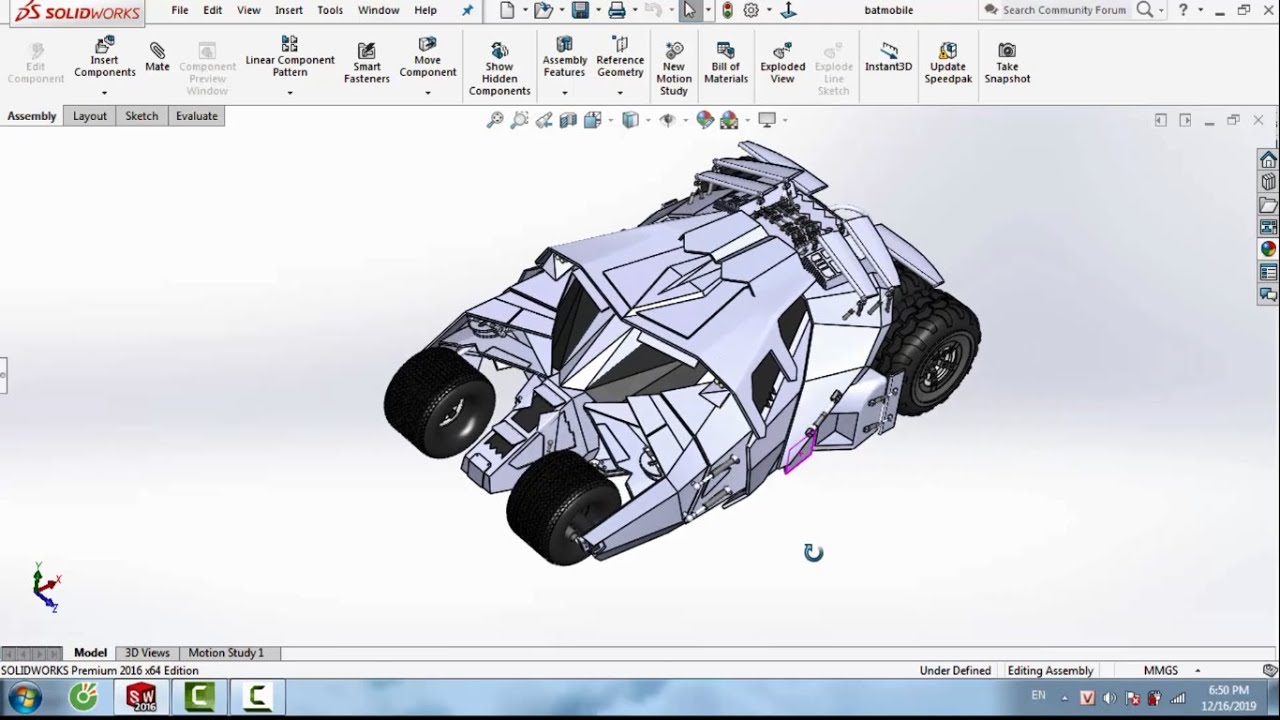Click the Display Style icon
The height and width of the screenshot is (720, 1280).
click(630, 120)
